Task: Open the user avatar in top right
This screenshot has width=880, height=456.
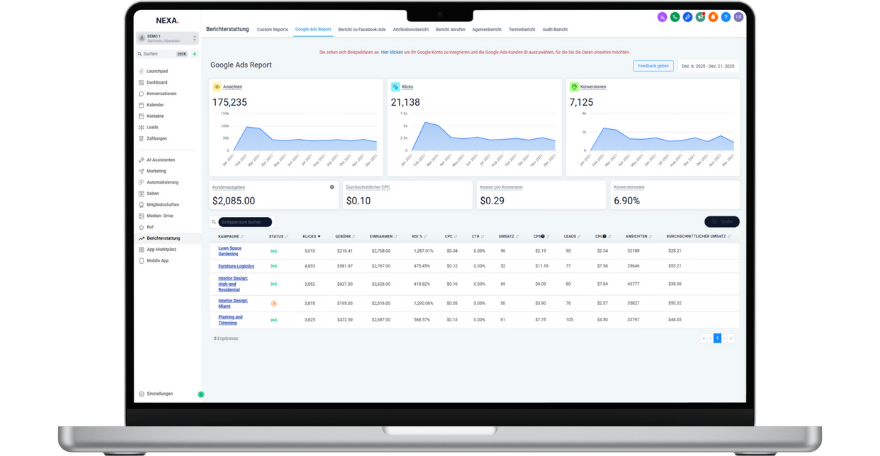Action: [739, 17]
